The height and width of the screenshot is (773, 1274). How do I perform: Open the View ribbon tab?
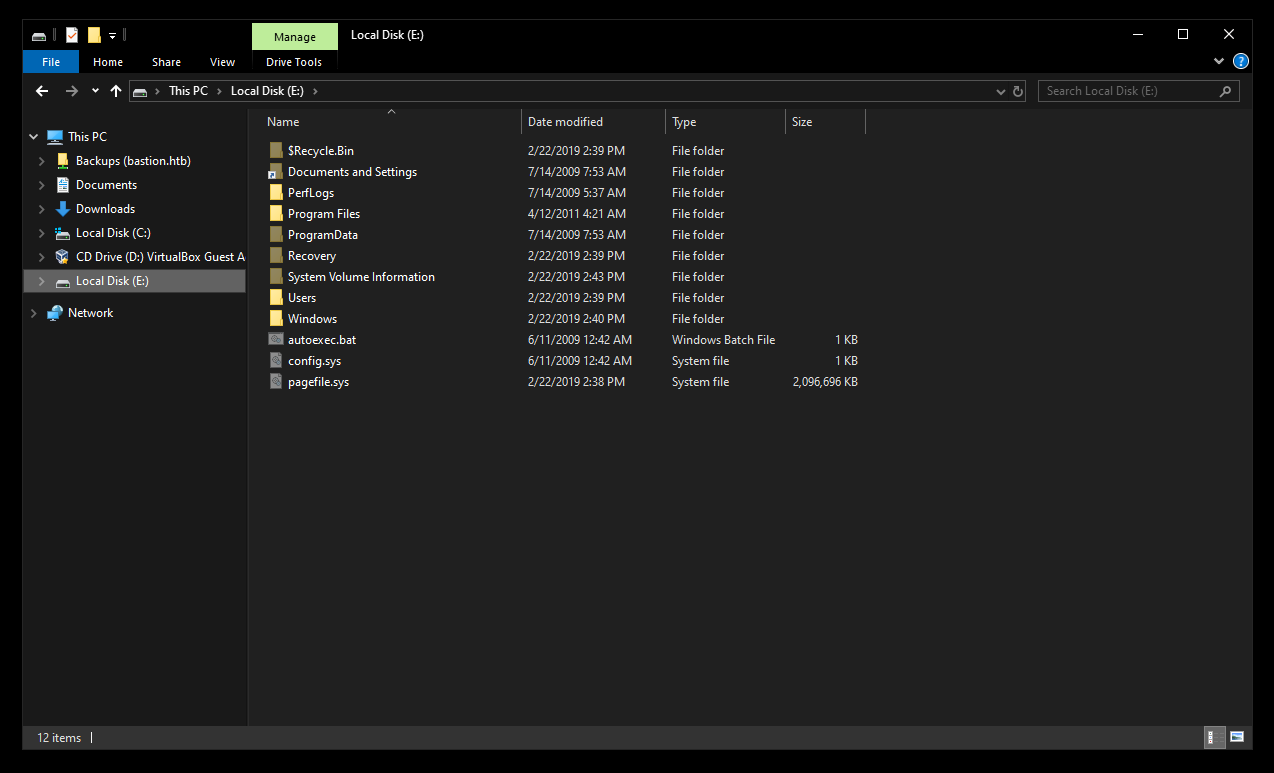[222, 62]
